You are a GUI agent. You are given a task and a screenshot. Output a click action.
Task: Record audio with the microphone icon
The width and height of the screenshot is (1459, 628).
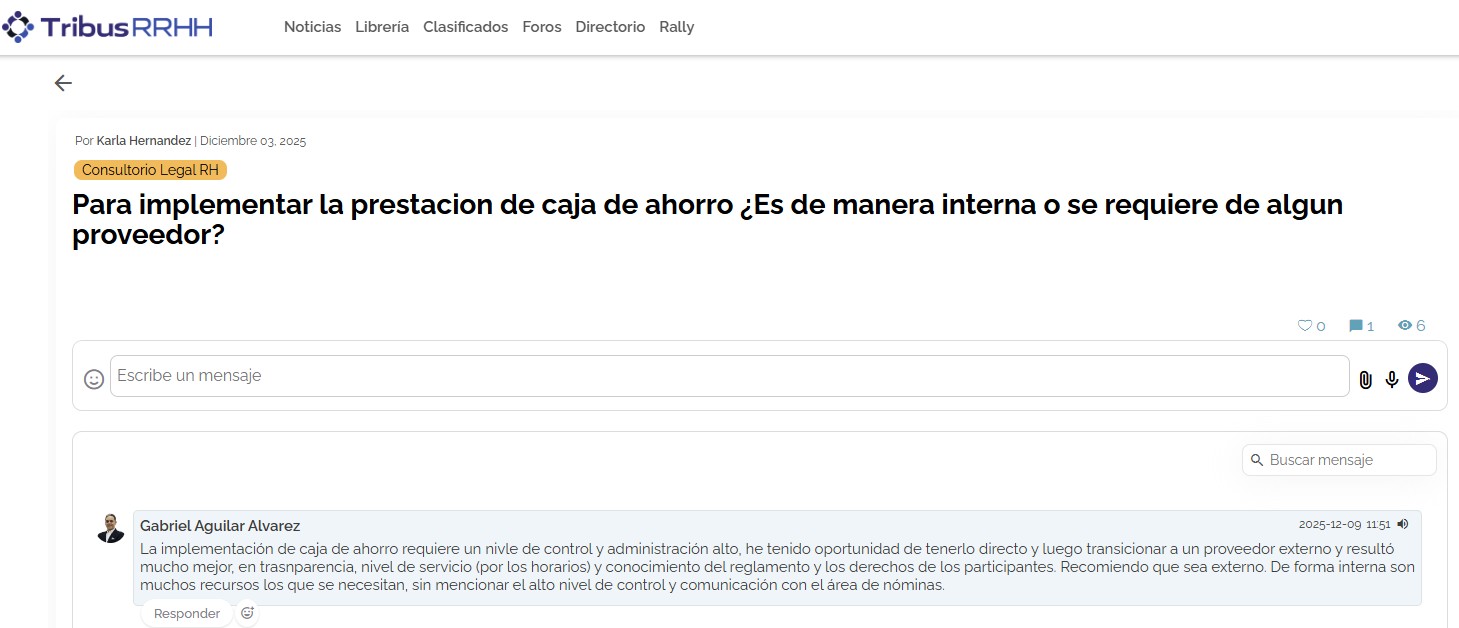pos(1392,380)
